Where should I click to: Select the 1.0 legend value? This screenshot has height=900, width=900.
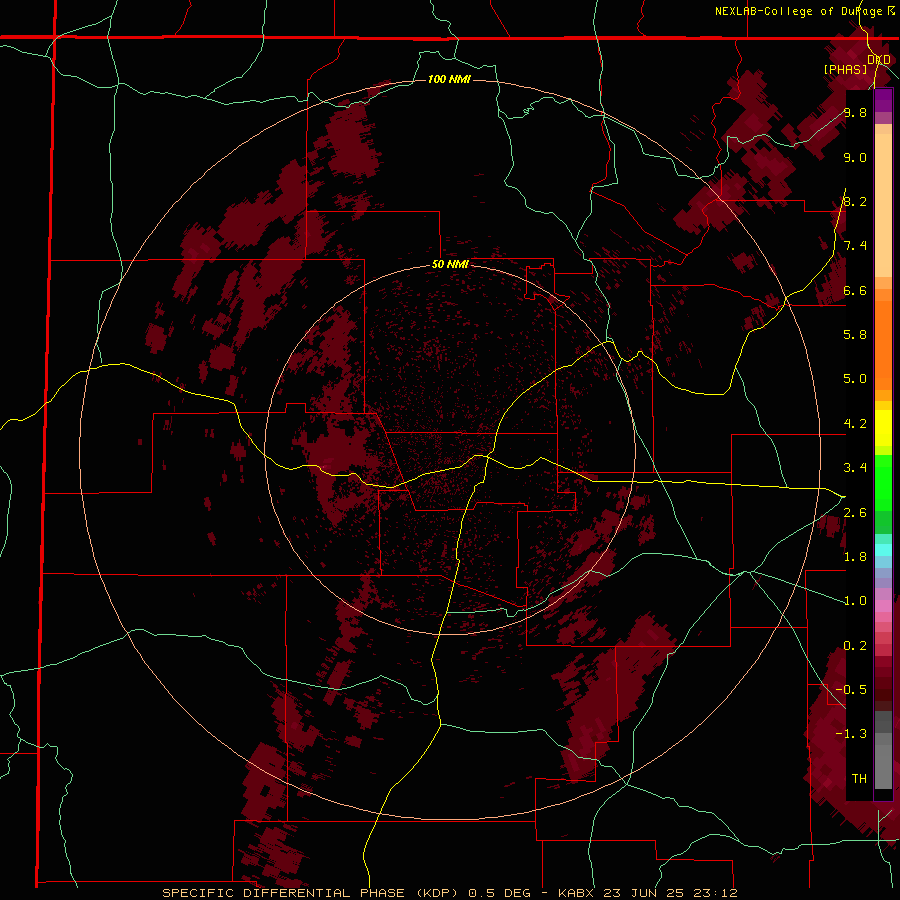tap(855, 601)
